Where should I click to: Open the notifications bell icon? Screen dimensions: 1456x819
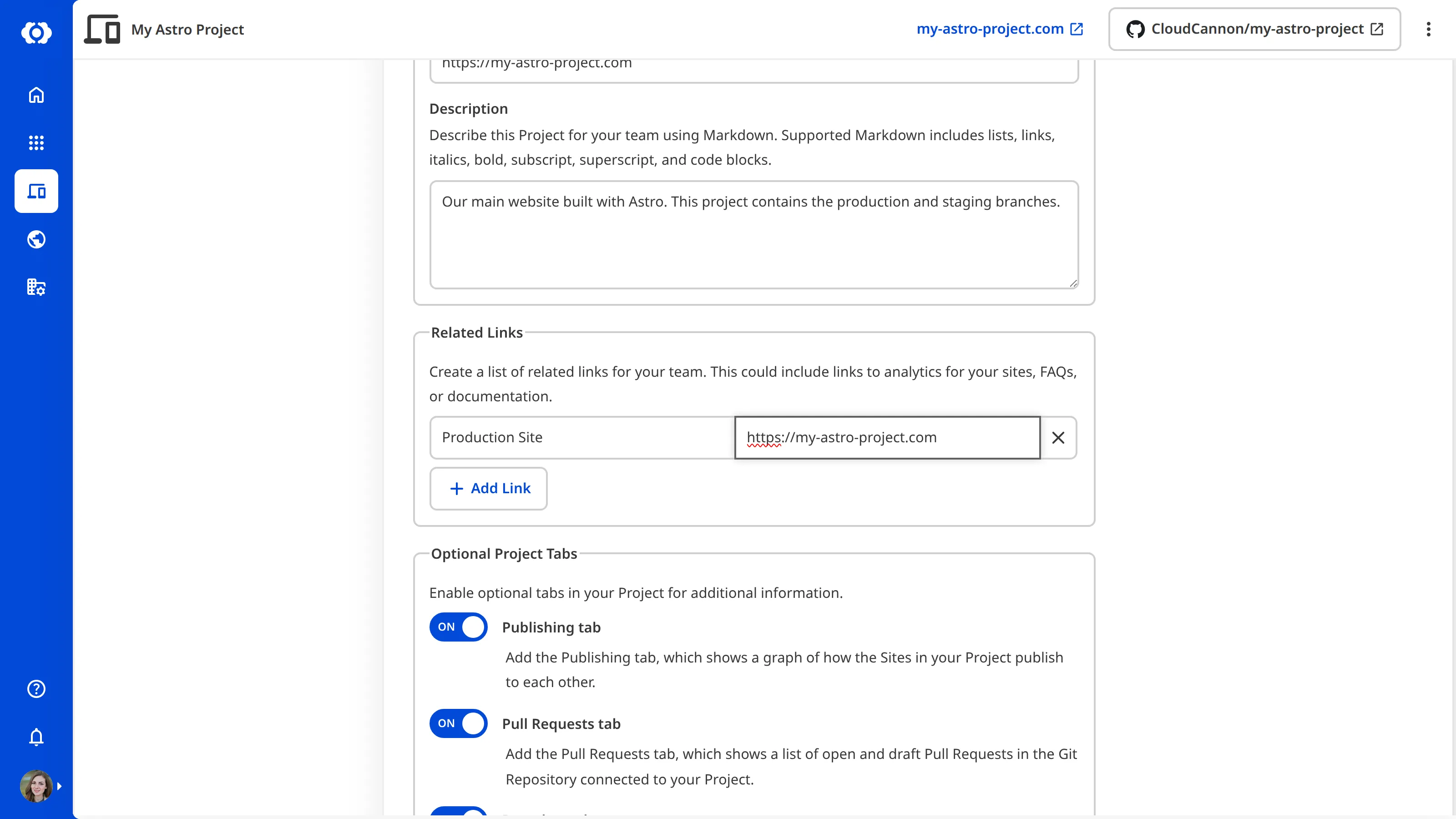[x=36, y=737]
